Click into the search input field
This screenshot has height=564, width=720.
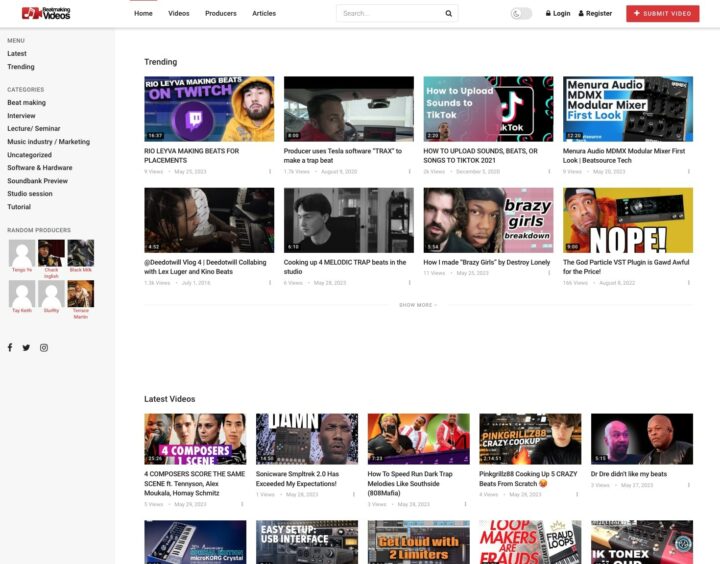tap(390, 14)
